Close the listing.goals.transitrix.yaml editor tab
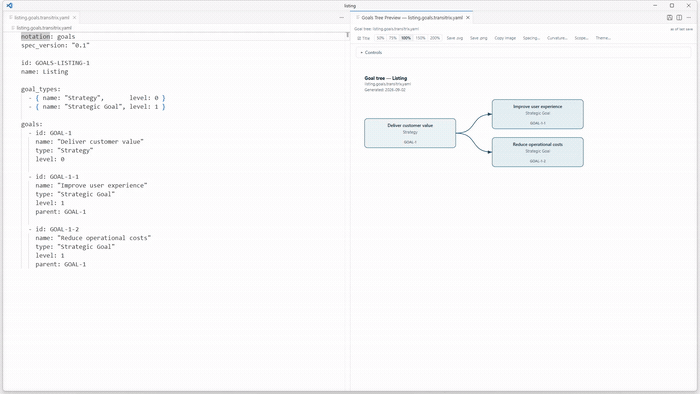The height and width of the screenshot is (394, 700). point(75,18)
